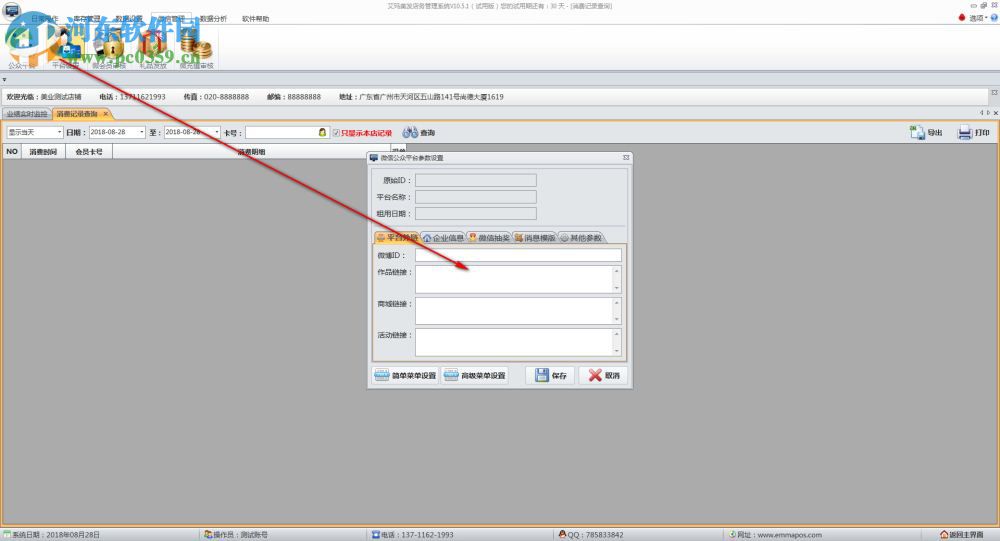This screenshot has height=541, width=1000.
Task: Click the 会员卡号 column header
Action: coord(89,152)
